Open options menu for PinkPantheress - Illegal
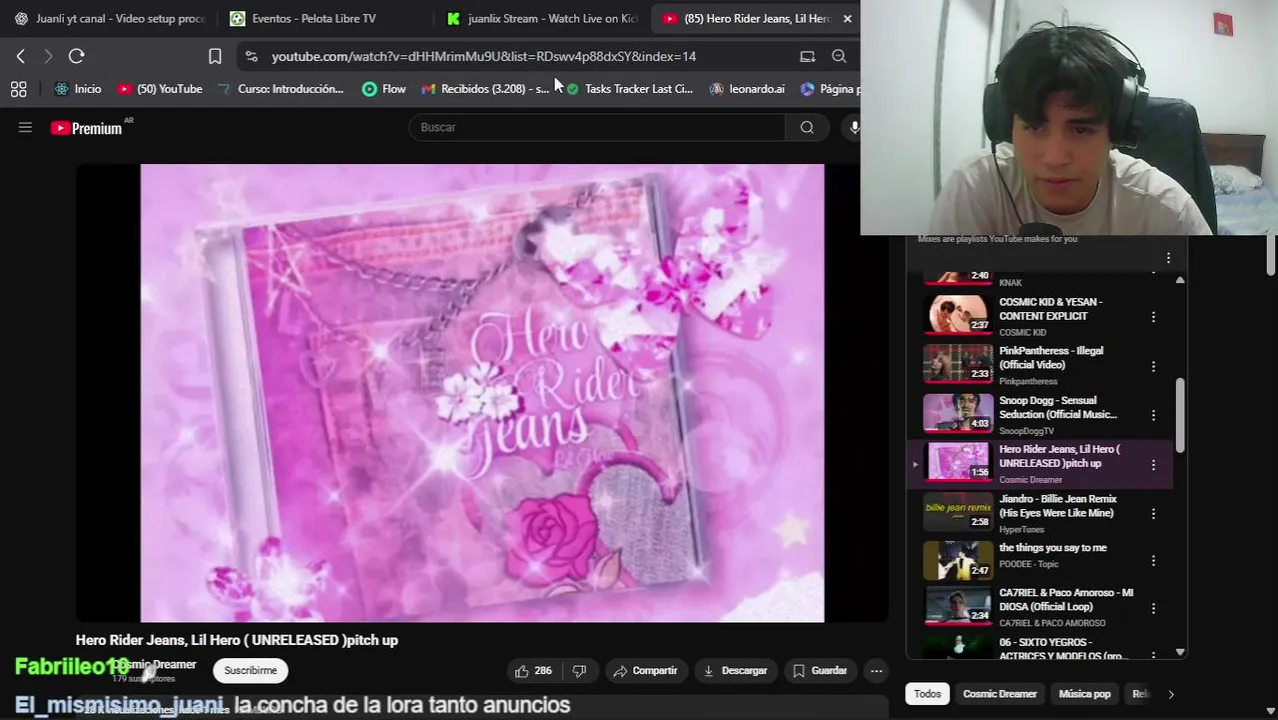 1153,366
